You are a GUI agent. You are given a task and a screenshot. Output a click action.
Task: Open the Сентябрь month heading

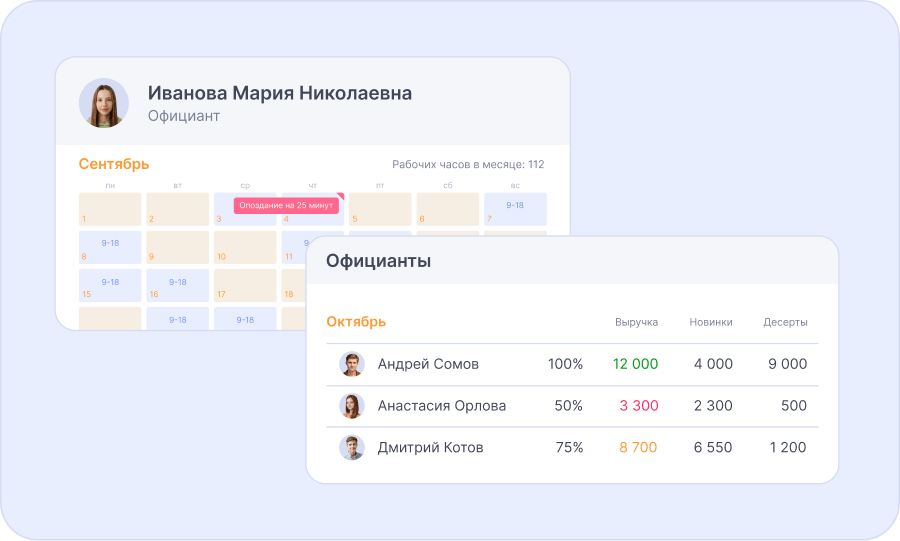click(114, 164)
